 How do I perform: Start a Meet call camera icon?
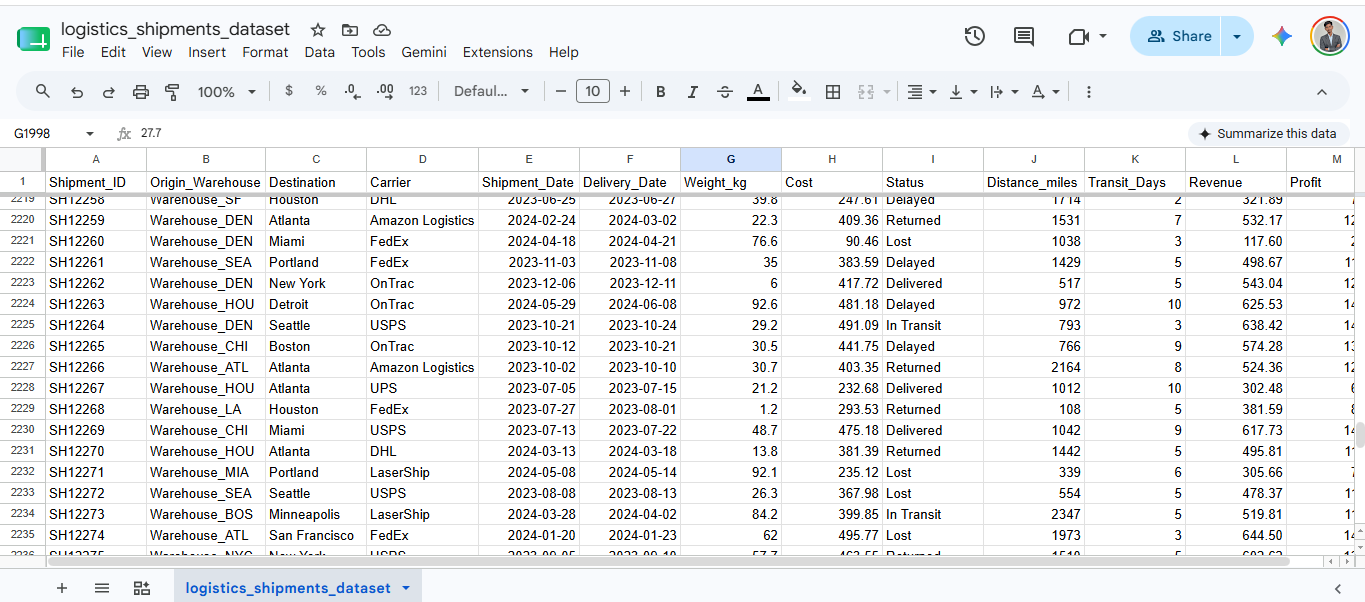point(1078,36)
